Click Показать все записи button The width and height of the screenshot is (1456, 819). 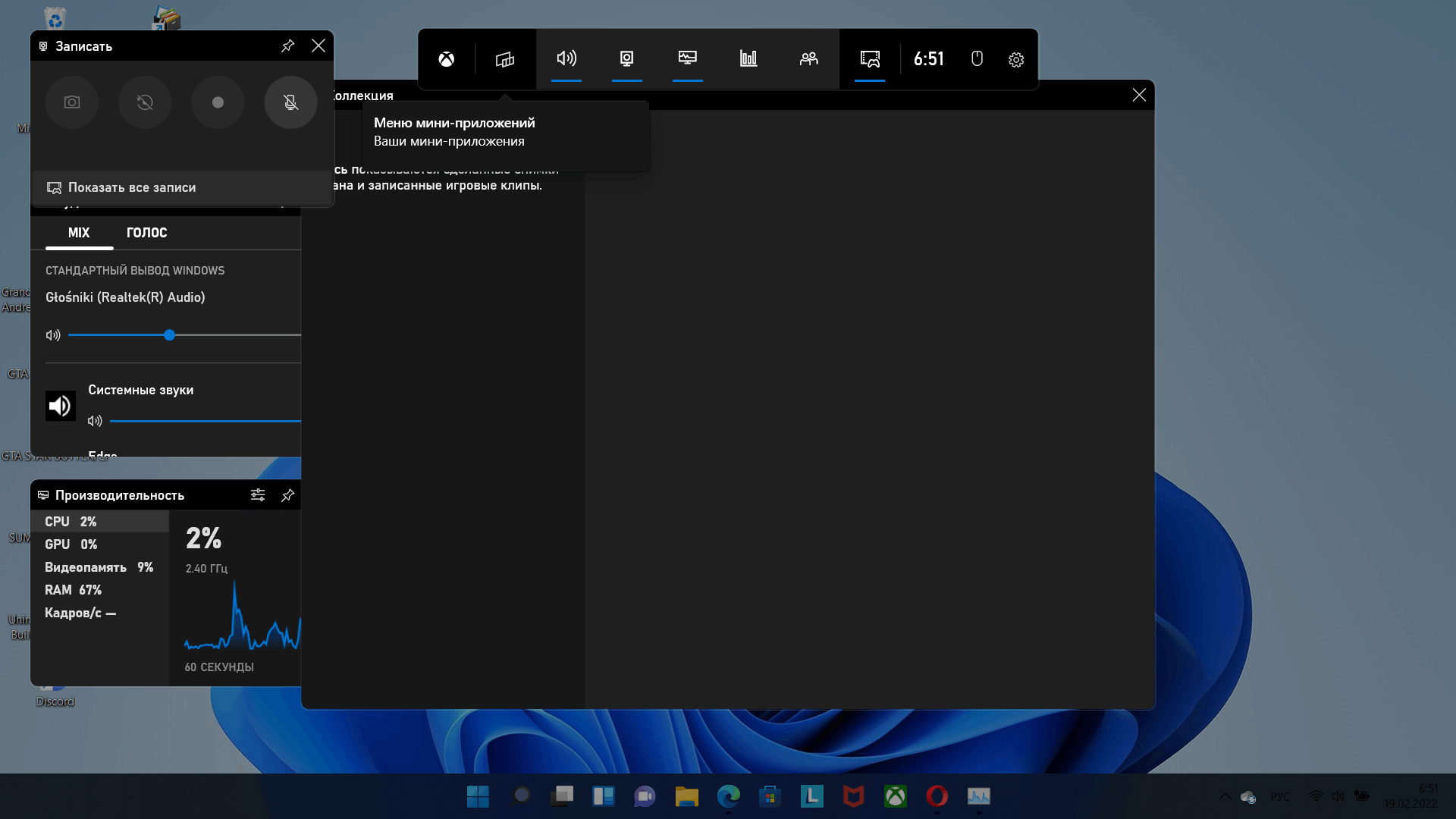[x=132, y=187]
